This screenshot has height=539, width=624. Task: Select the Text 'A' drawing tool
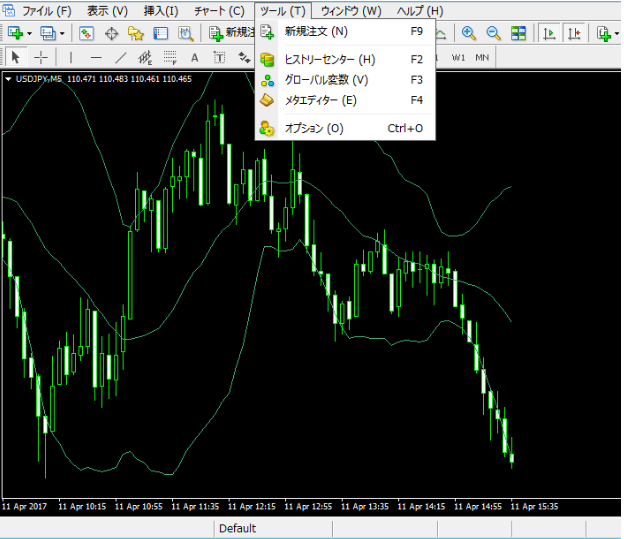(x=195, y=58)
